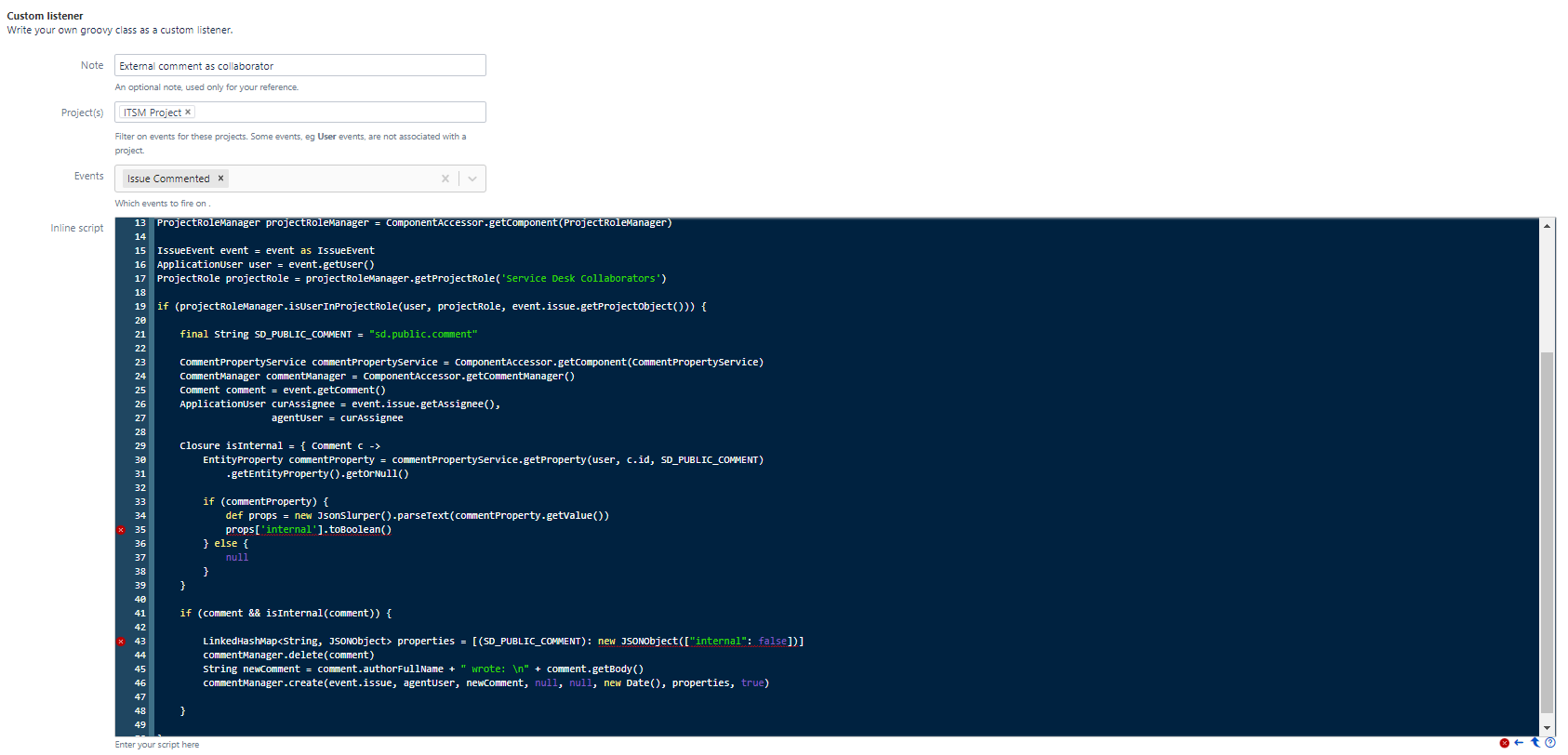Click the 'Custom listener' heading
The height and width of the screenshot is (755, 1568).
46,16
